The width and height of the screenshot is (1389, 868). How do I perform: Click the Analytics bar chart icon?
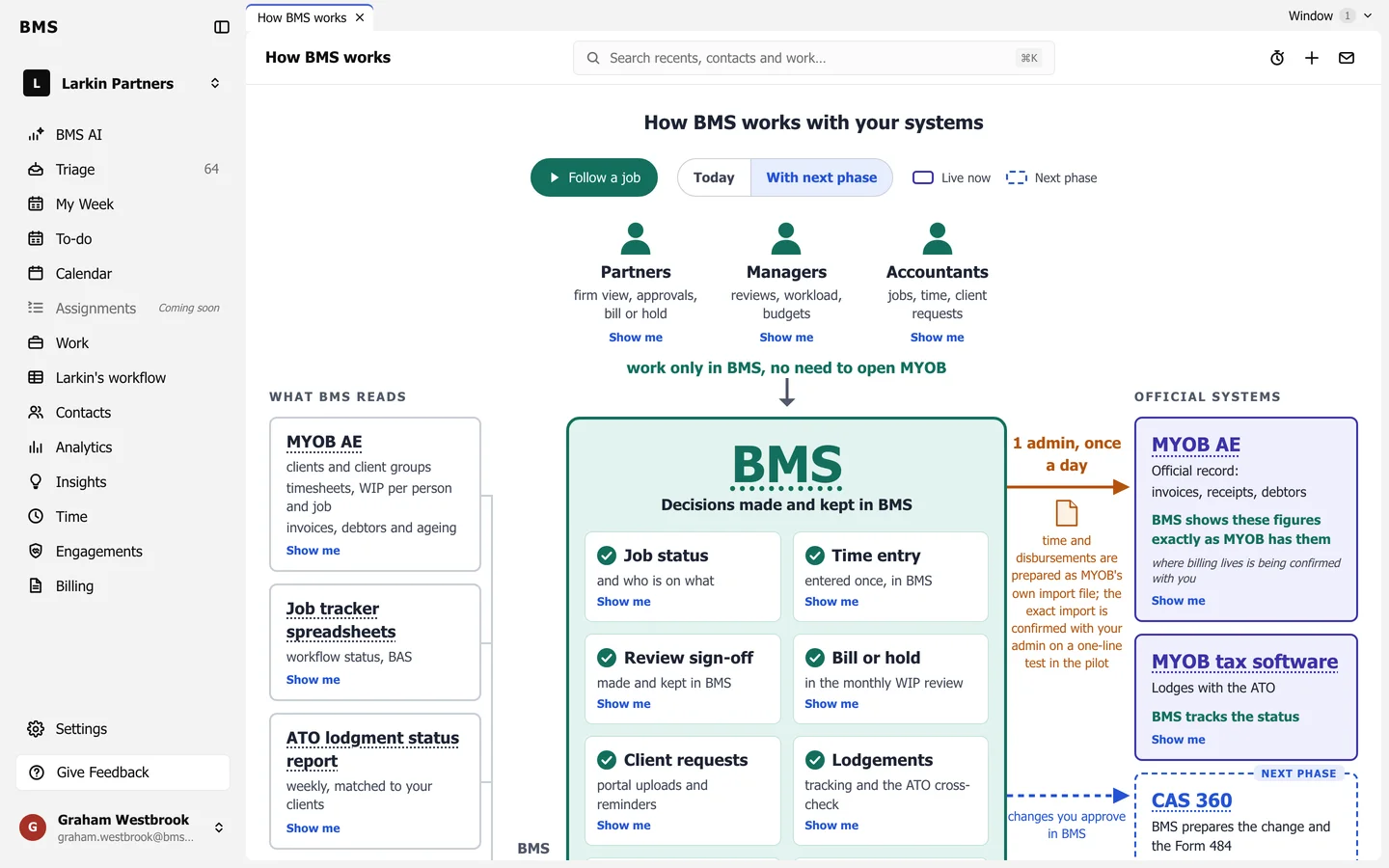[36, 448]
